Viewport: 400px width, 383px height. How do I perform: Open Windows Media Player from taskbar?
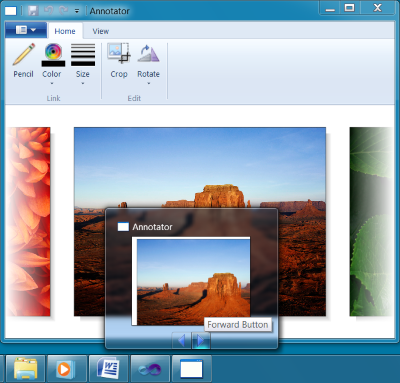(x=67, y=368)
